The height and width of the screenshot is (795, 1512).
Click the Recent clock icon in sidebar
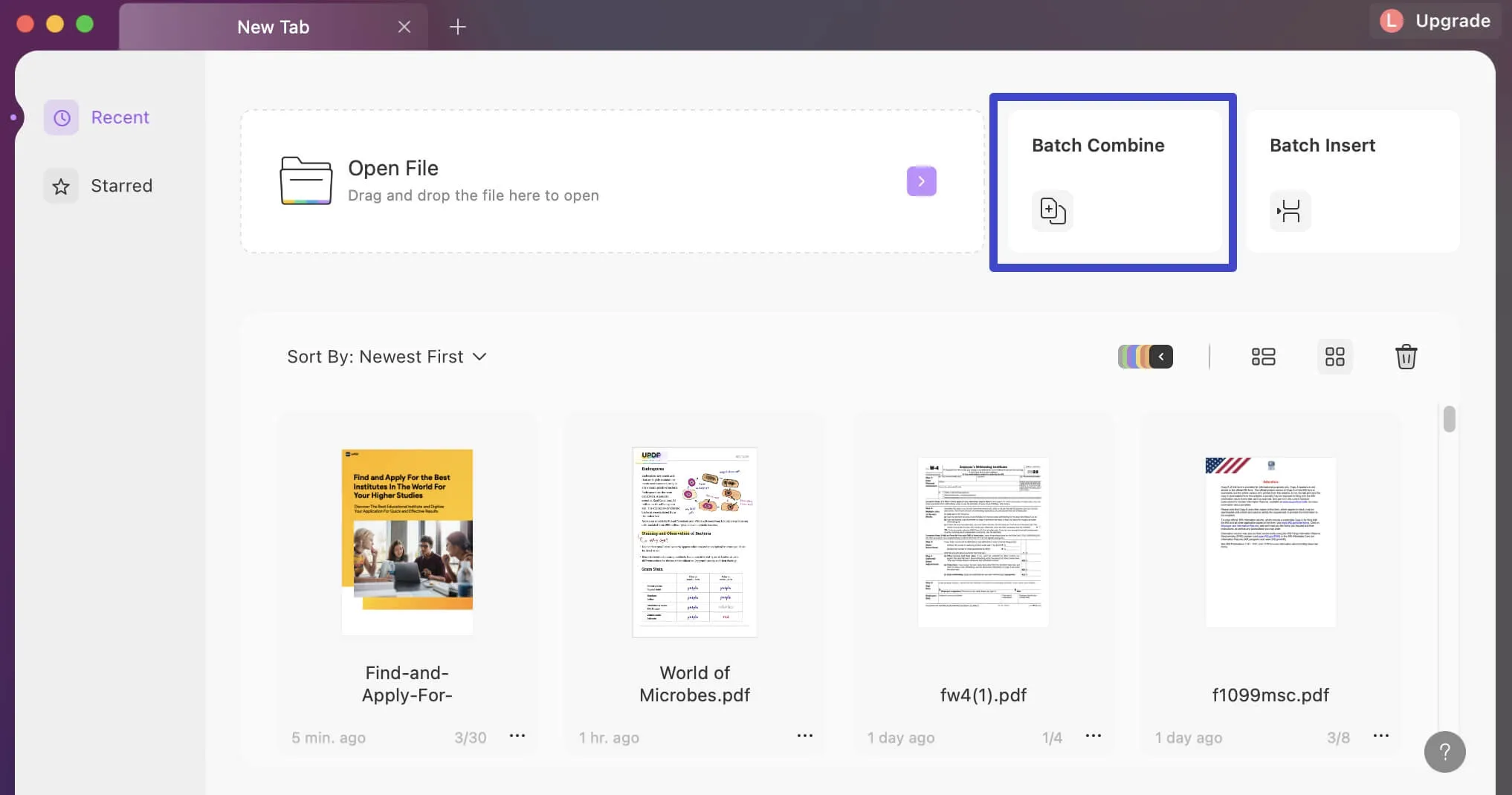pos(60,117)
